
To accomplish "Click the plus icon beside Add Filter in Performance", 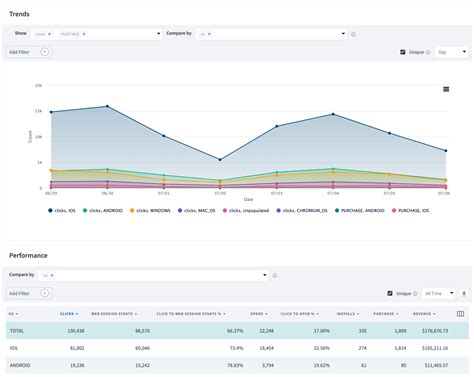I will click(44, 293).
